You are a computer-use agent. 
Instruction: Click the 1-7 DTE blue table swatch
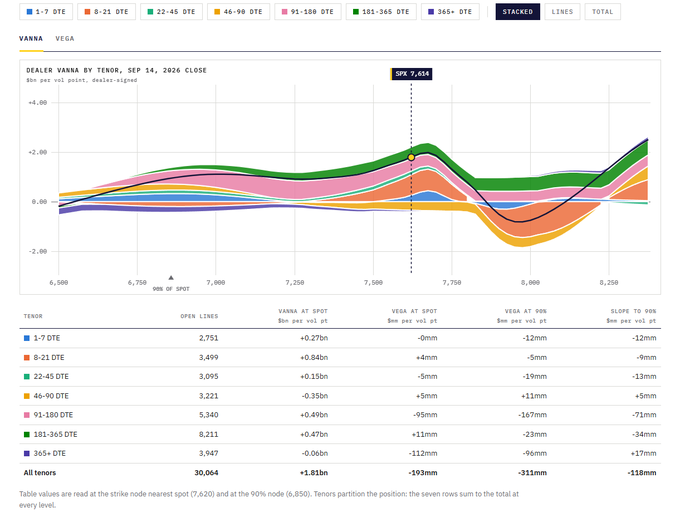pos(26,338)
